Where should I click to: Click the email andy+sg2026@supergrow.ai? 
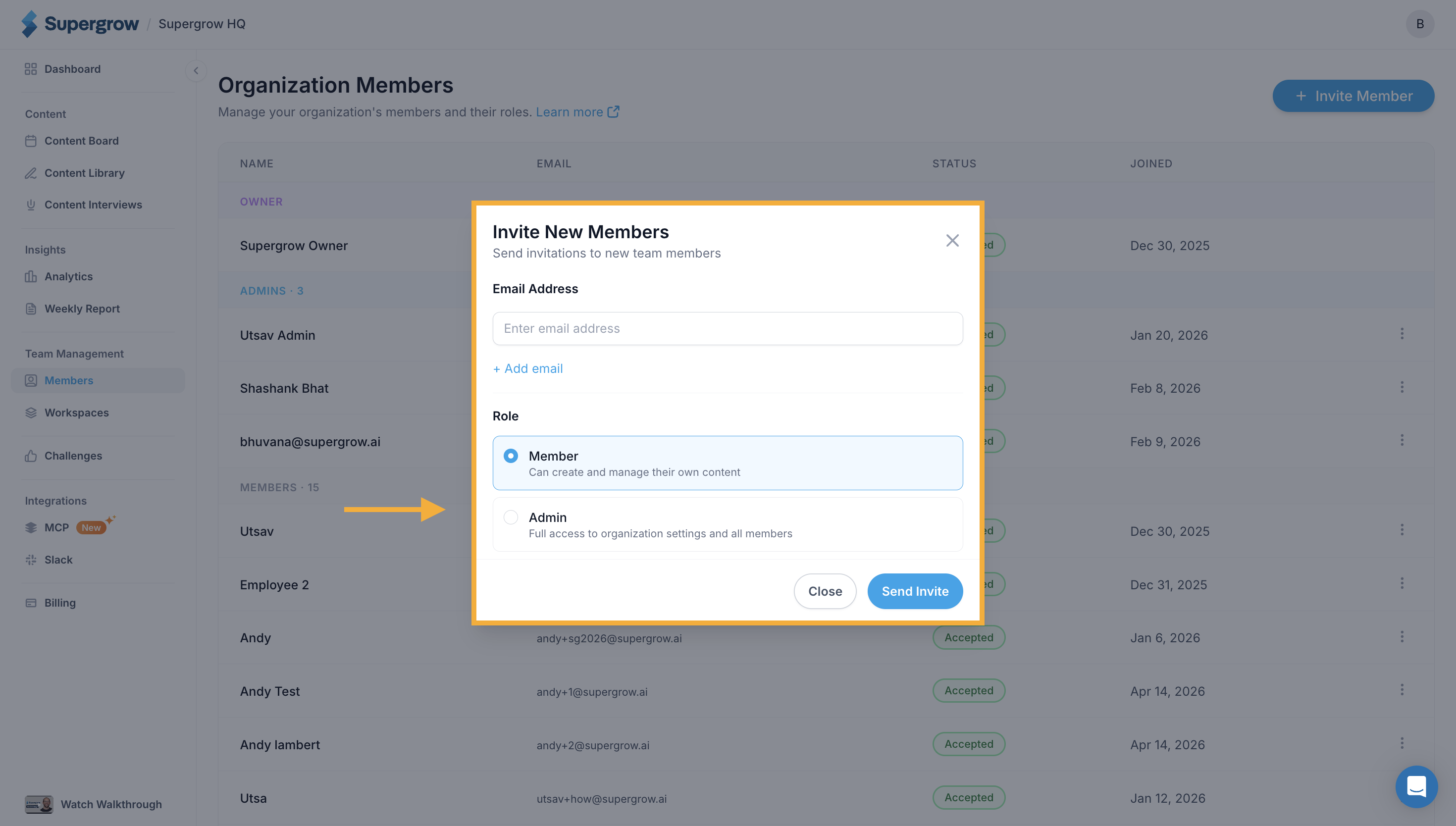pos(609,638)
